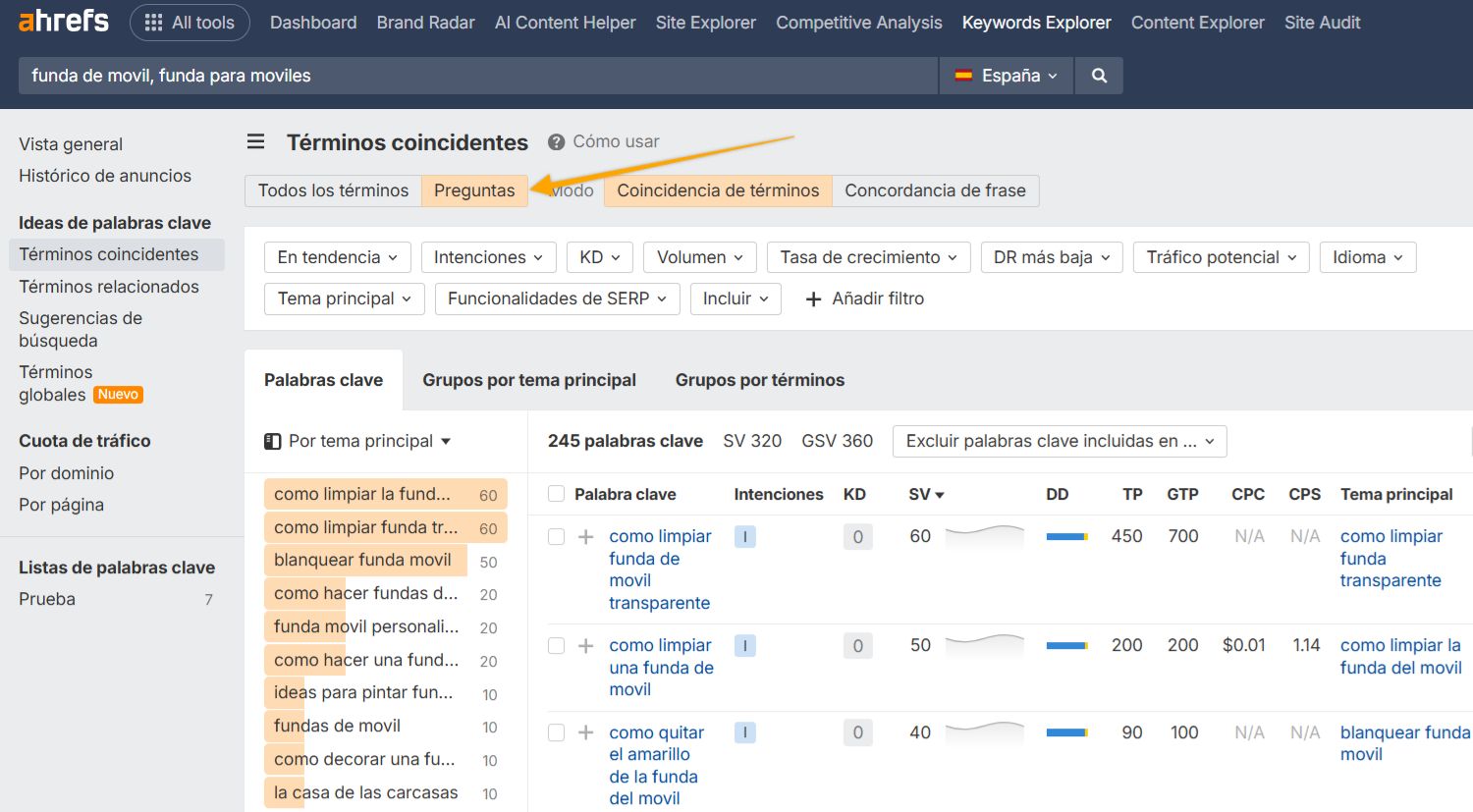
Task: Expand the Por tema principal grouping dropdown
Action: coord(358,441)
